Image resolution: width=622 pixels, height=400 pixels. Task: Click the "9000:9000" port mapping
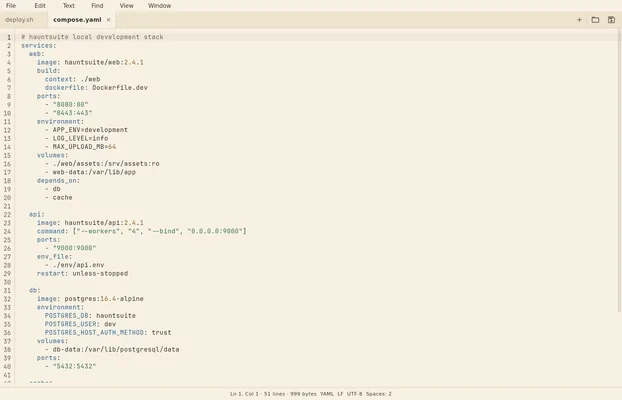pyautogui.click(x=74, y=248)
